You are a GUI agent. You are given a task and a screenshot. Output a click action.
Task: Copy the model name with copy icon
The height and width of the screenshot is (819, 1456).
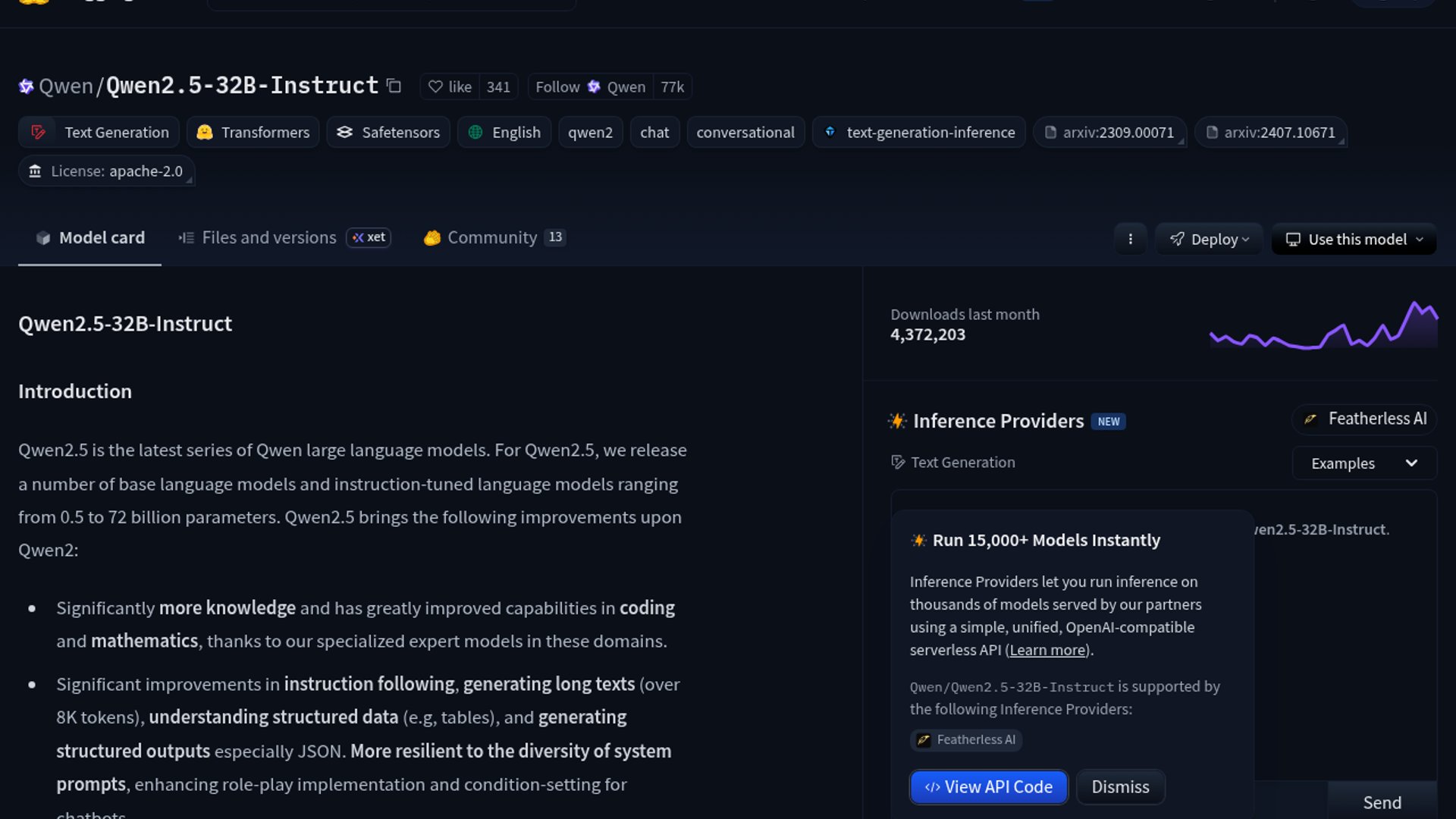click(394, 86)
